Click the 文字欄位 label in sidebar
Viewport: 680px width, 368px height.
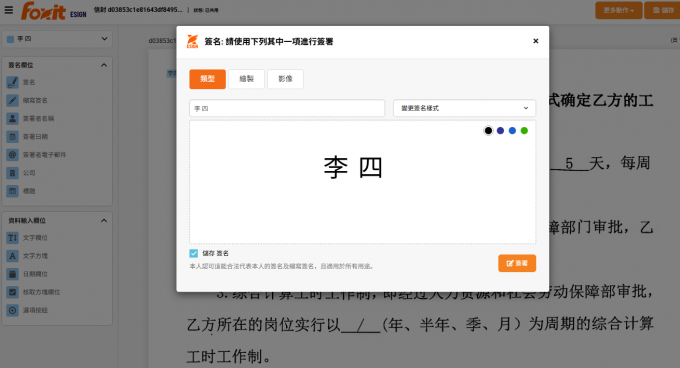pos(35,238)
